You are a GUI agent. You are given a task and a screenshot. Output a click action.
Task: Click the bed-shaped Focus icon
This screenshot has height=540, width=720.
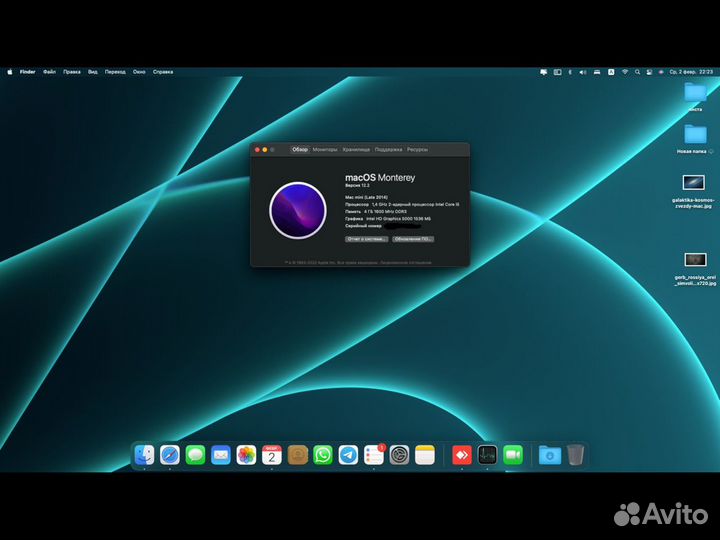[597, 72]
